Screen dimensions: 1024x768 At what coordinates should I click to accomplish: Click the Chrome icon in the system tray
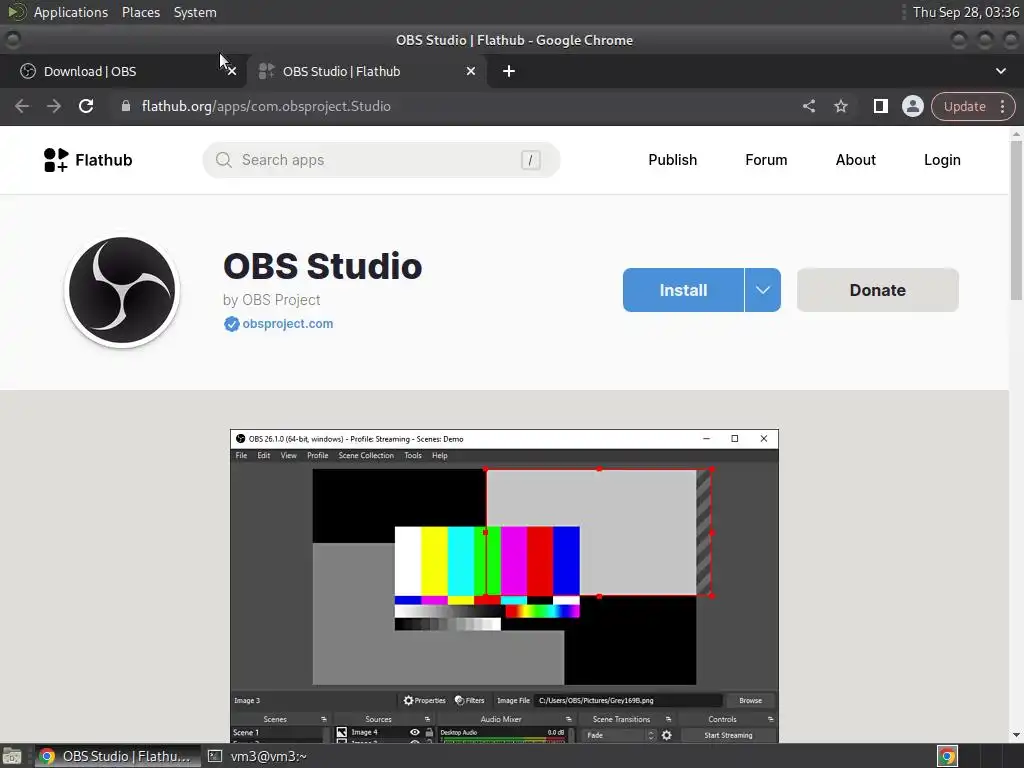click(x=948, y=756)
